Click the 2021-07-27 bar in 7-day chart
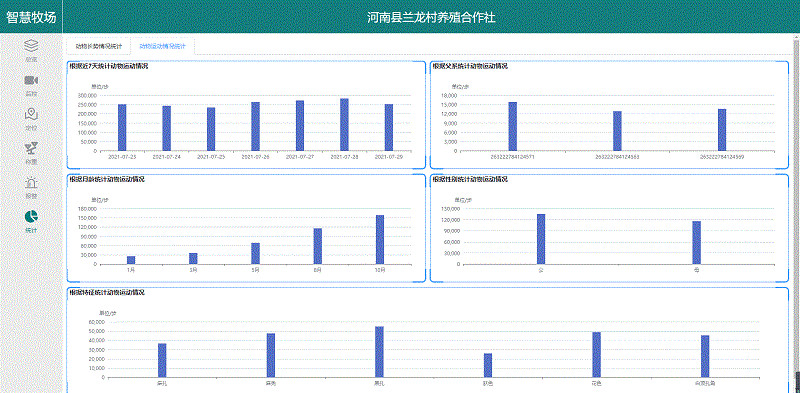Image resolution: width=800 pixels, height=393 pixels. (x=300, y=126)
